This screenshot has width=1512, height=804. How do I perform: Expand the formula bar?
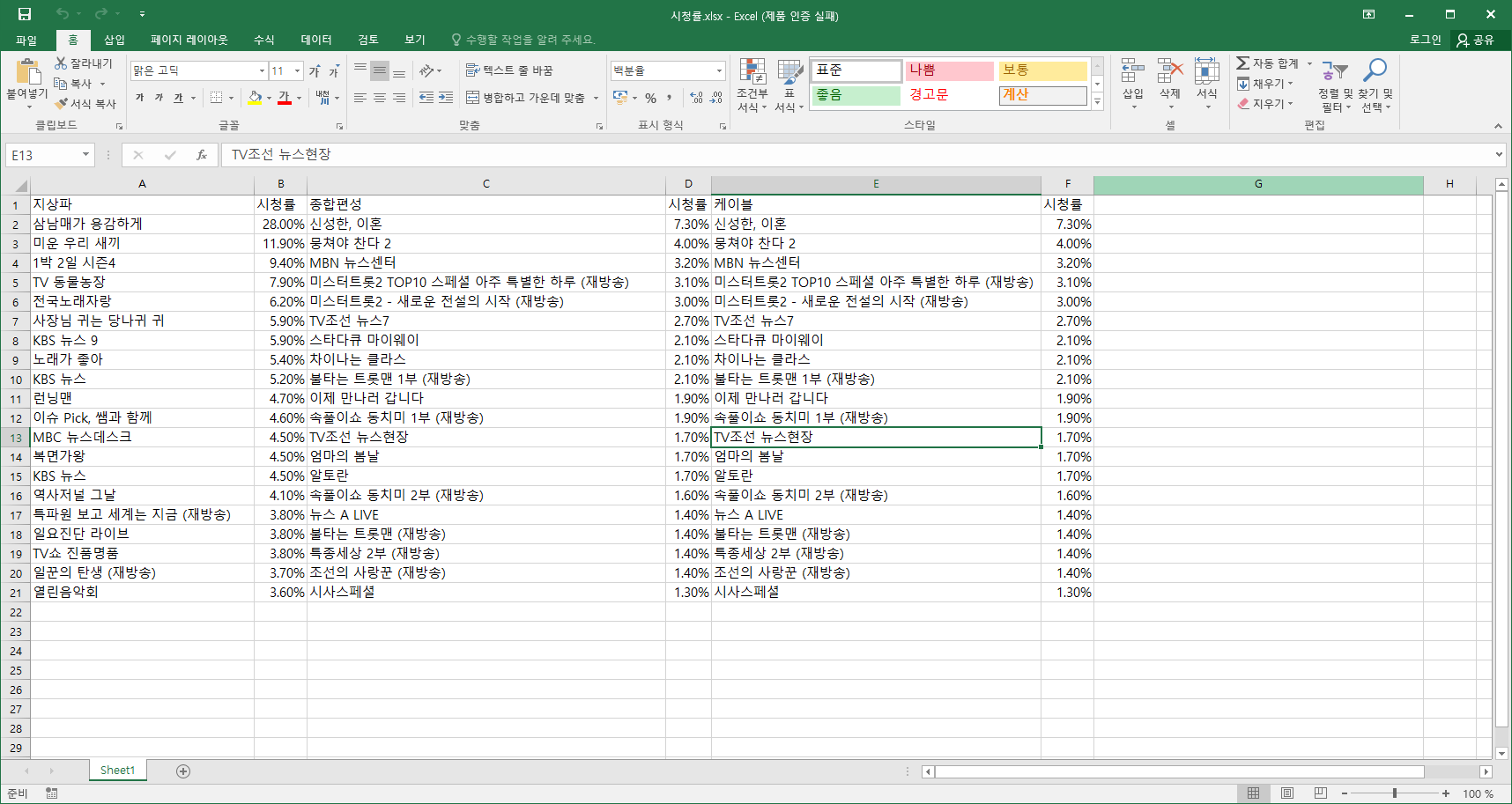1499,155
